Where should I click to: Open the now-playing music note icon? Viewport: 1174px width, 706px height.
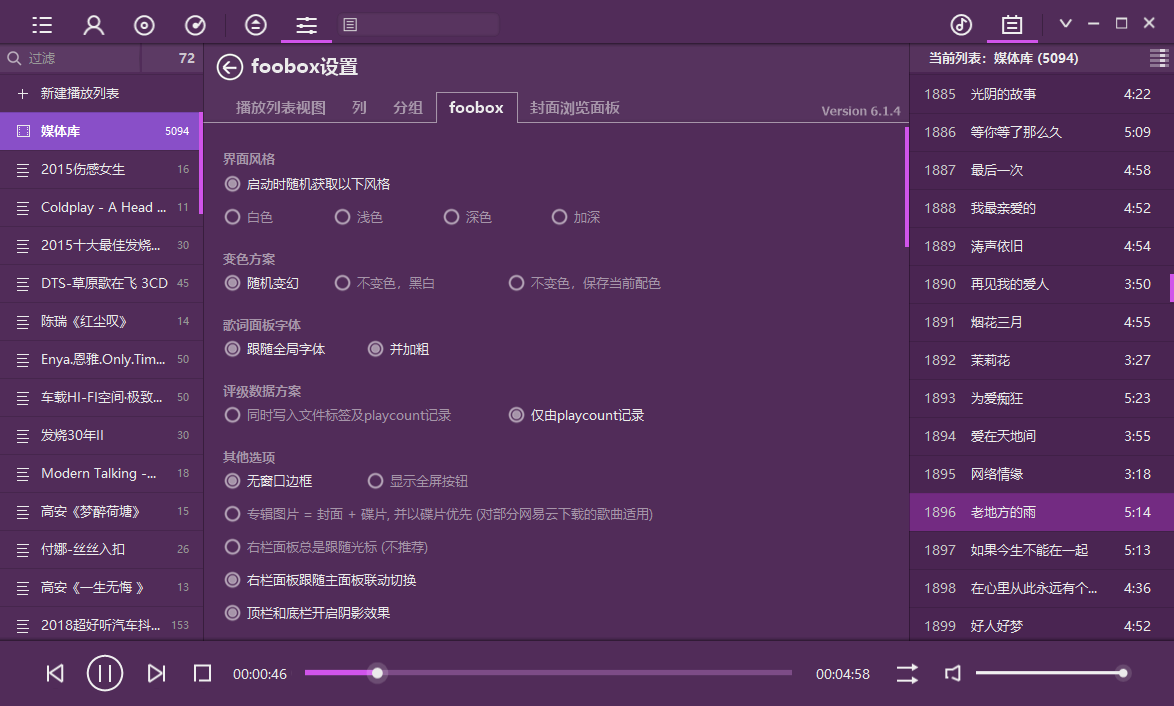(961, 25)
